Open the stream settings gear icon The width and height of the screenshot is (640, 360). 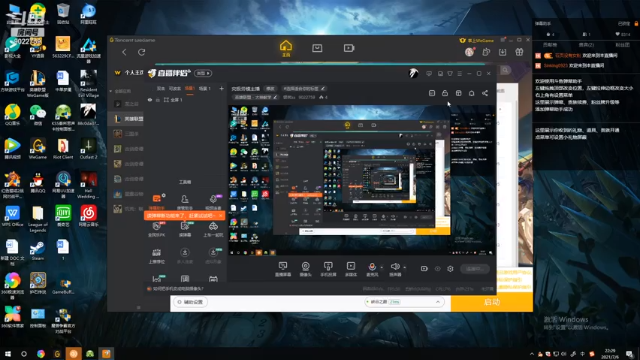(x=450, y=269)
